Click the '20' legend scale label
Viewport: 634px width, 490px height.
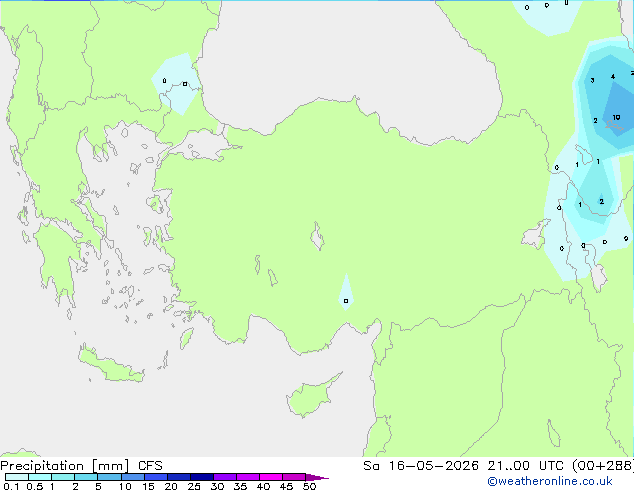(x=171, y=486)
